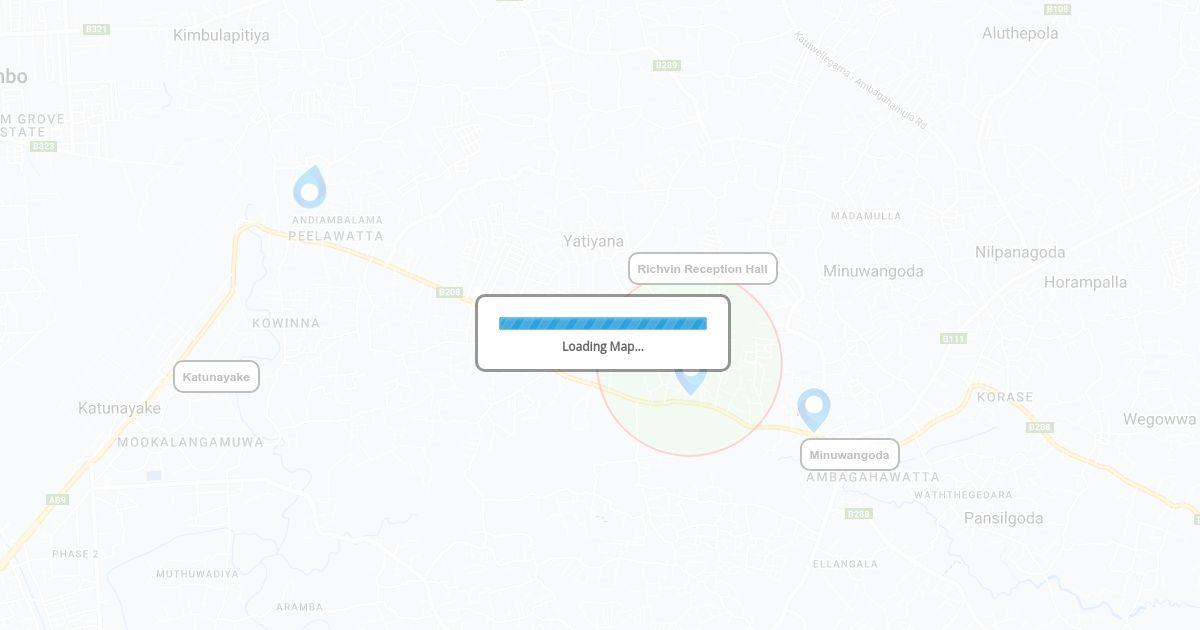Viewport: 1200px width, 630px height.
Task: Click the Wegowwa place name
Action: pos(1159,419)
